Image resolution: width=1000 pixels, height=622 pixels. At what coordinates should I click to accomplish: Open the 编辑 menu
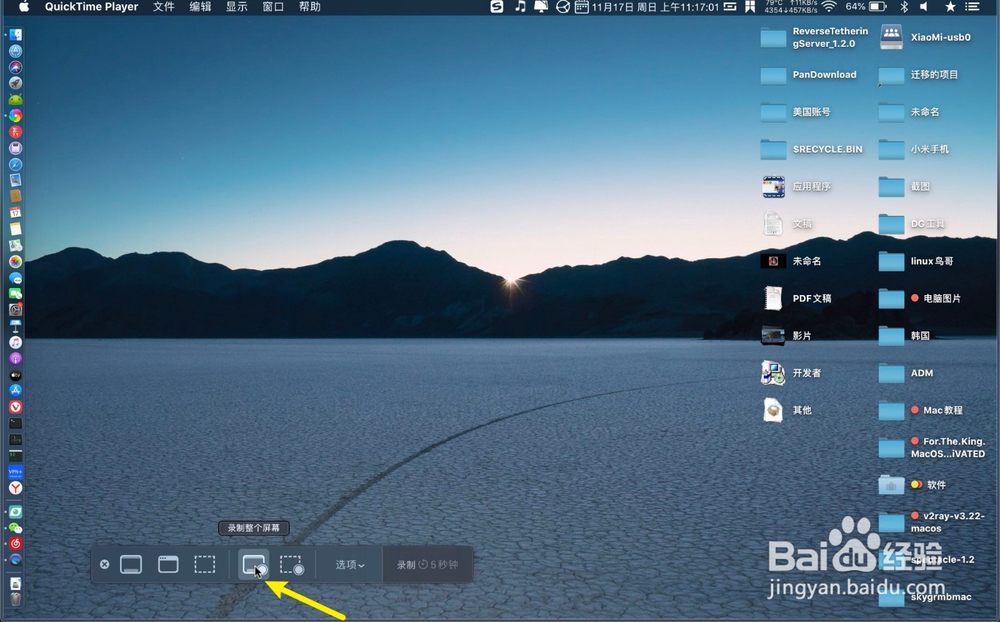tap(200, 6)
